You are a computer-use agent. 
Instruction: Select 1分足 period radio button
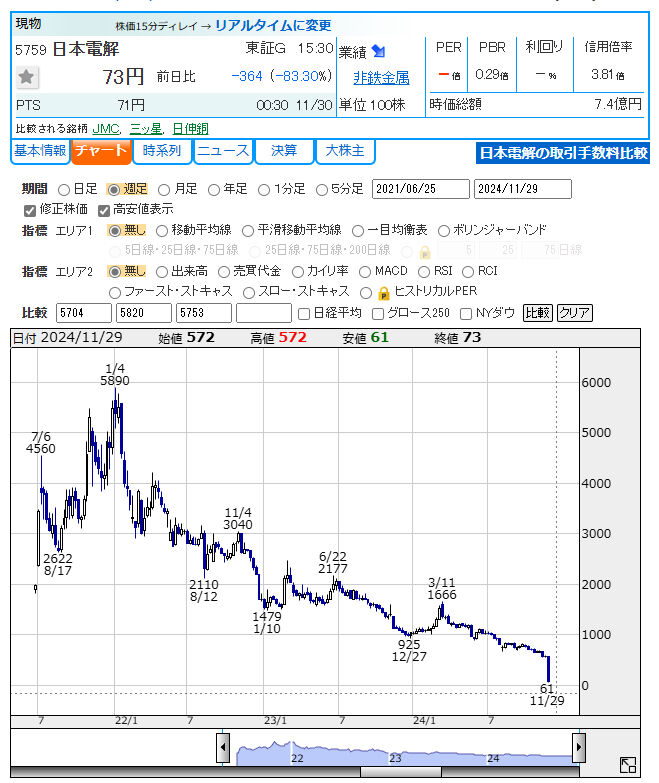[x=264, y=190]
